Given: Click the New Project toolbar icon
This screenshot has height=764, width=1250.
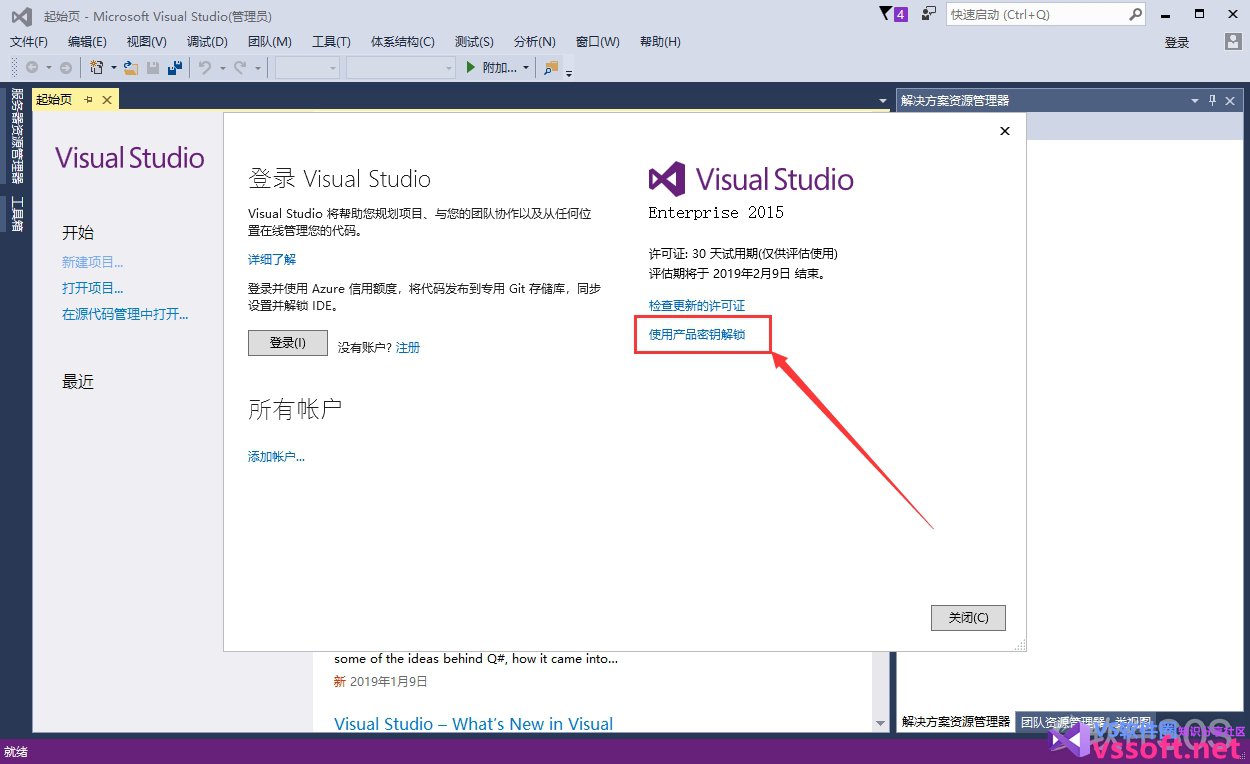Looking at the screenshot, I should pyautogui.click(x=97, y=68).
